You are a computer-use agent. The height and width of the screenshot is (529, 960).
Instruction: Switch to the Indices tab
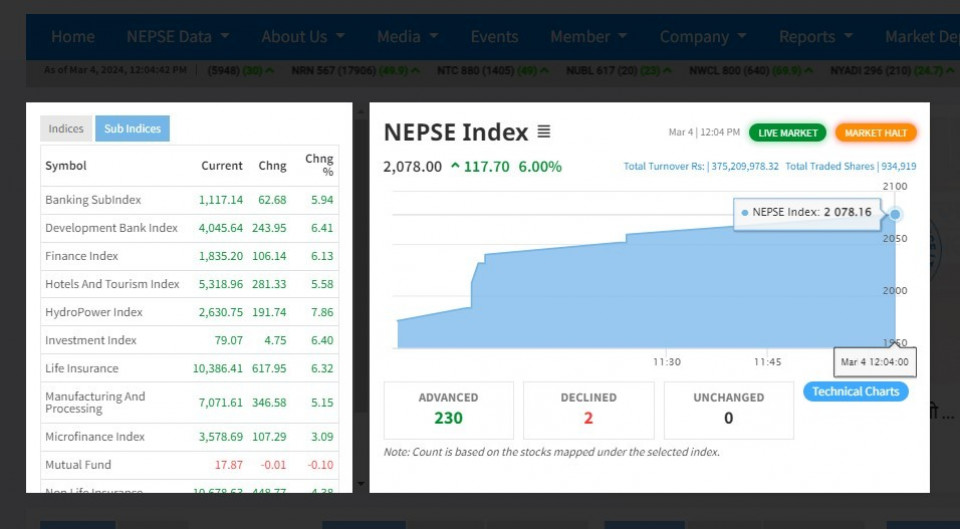66,129
